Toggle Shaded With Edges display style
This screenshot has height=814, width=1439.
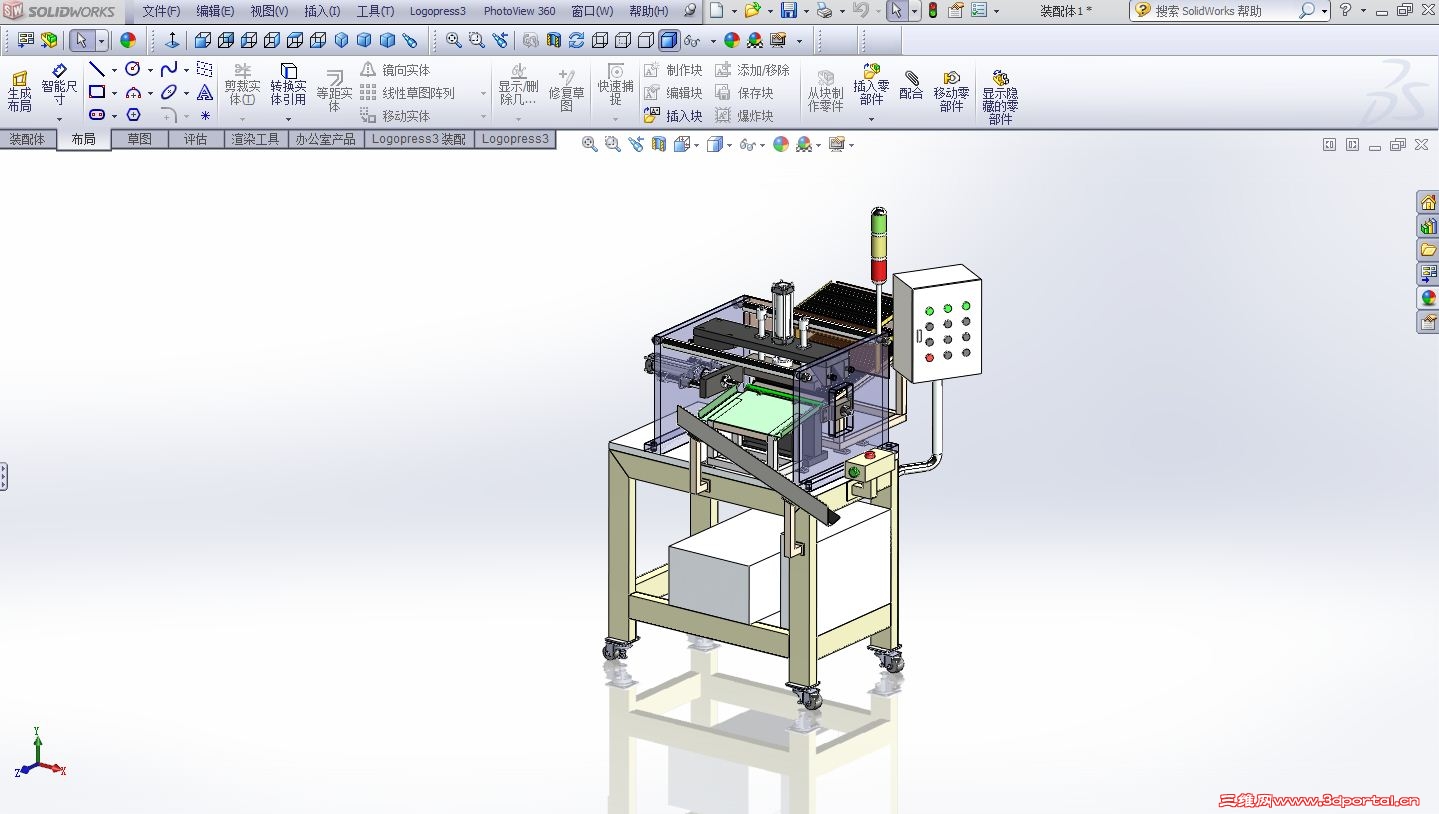(x=669, y=40)
